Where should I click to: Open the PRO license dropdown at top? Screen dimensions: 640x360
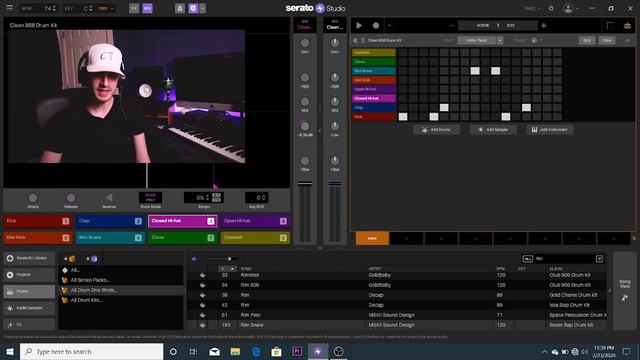[x=532, y=8]
